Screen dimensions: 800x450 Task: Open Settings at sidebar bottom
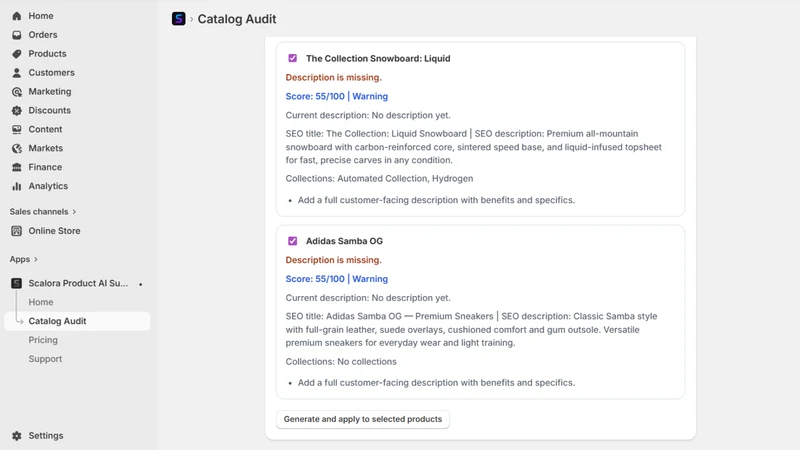click(46, 436)
